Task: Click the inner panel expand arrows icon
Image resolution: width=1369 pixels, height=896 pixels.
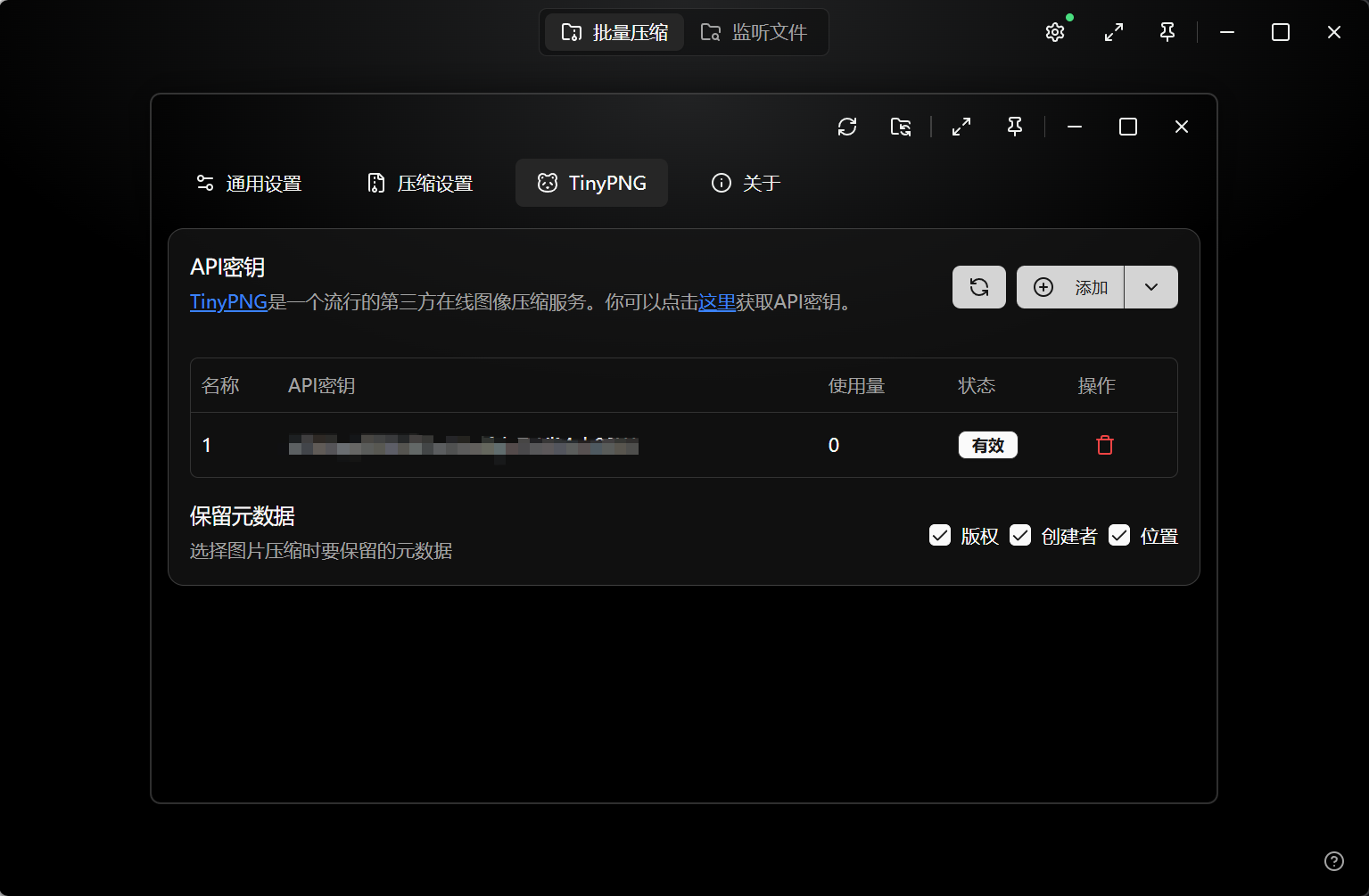Action: (x=961, y=127)
